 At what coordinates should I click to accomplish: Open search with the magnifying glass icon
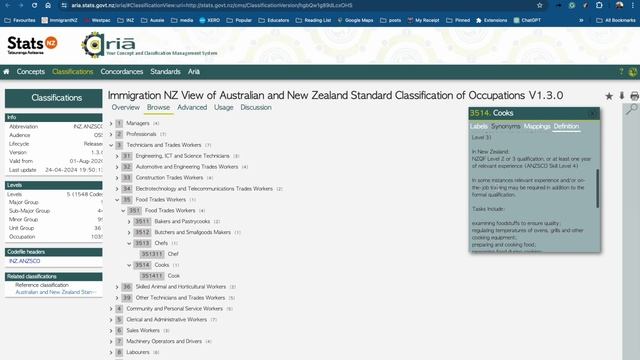tap(631, 108)
